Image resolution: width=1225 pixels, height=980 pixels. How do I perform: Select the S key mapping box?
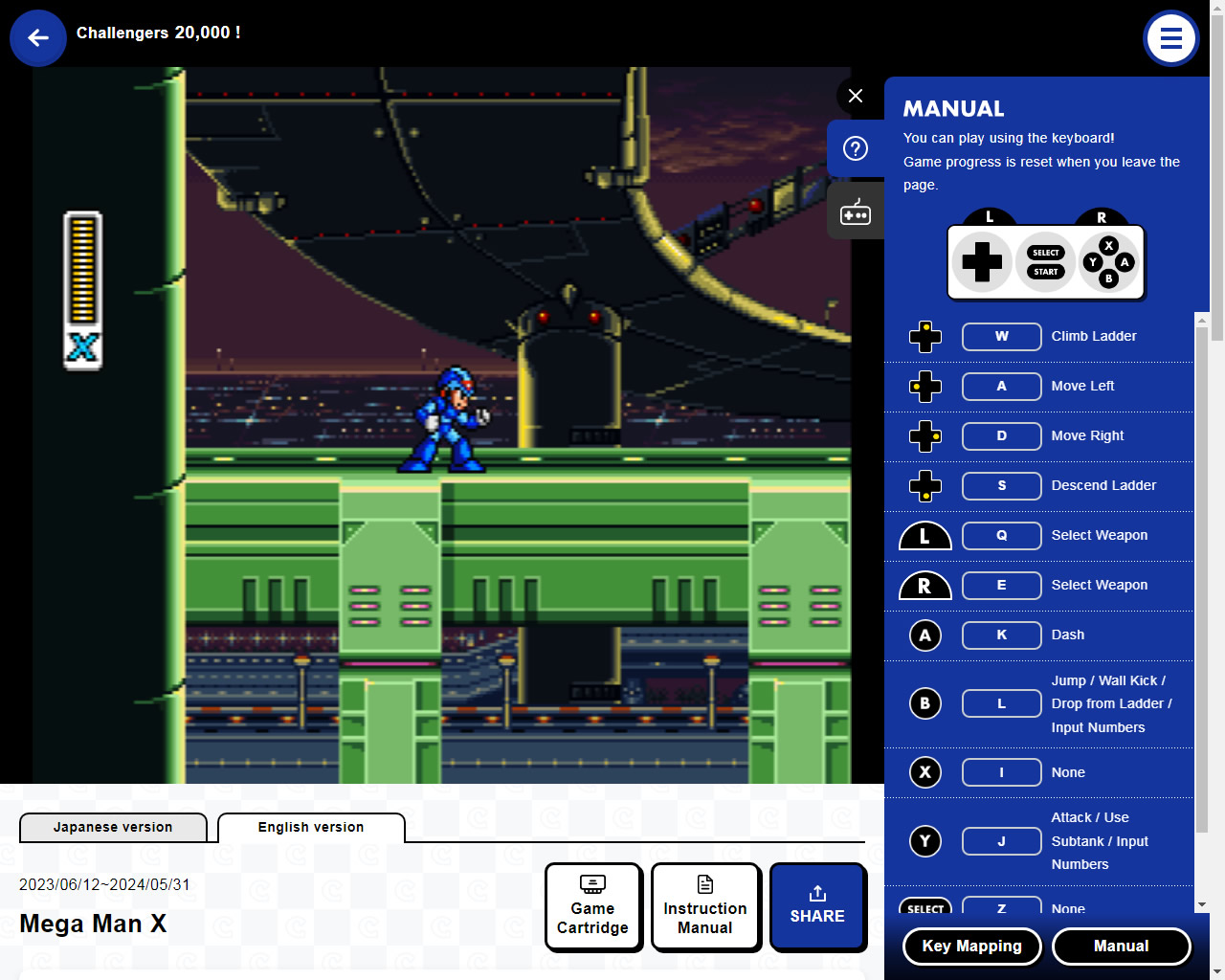pyautogui.click(x=1002, y=486)
